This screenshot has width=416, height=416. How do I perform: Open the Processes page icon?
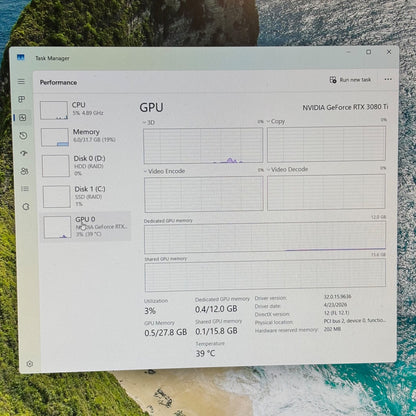point(22,99)
